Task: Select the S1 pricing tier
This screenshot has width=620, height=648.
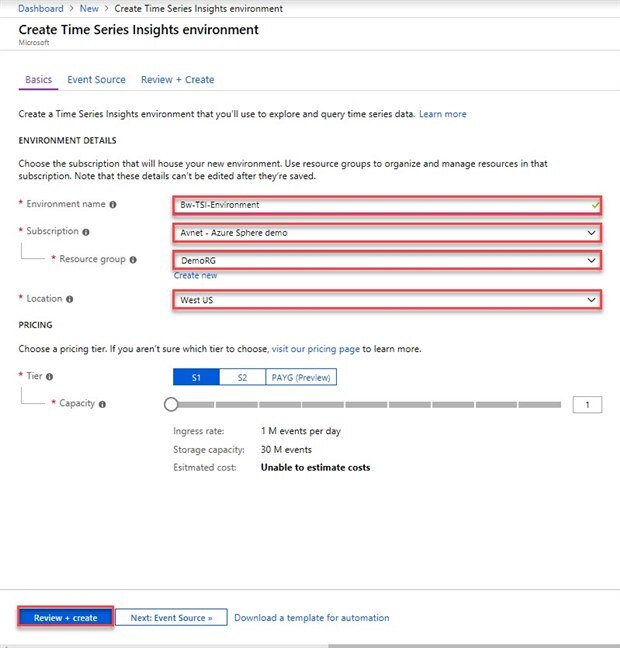Action: [x=196, y=377]
